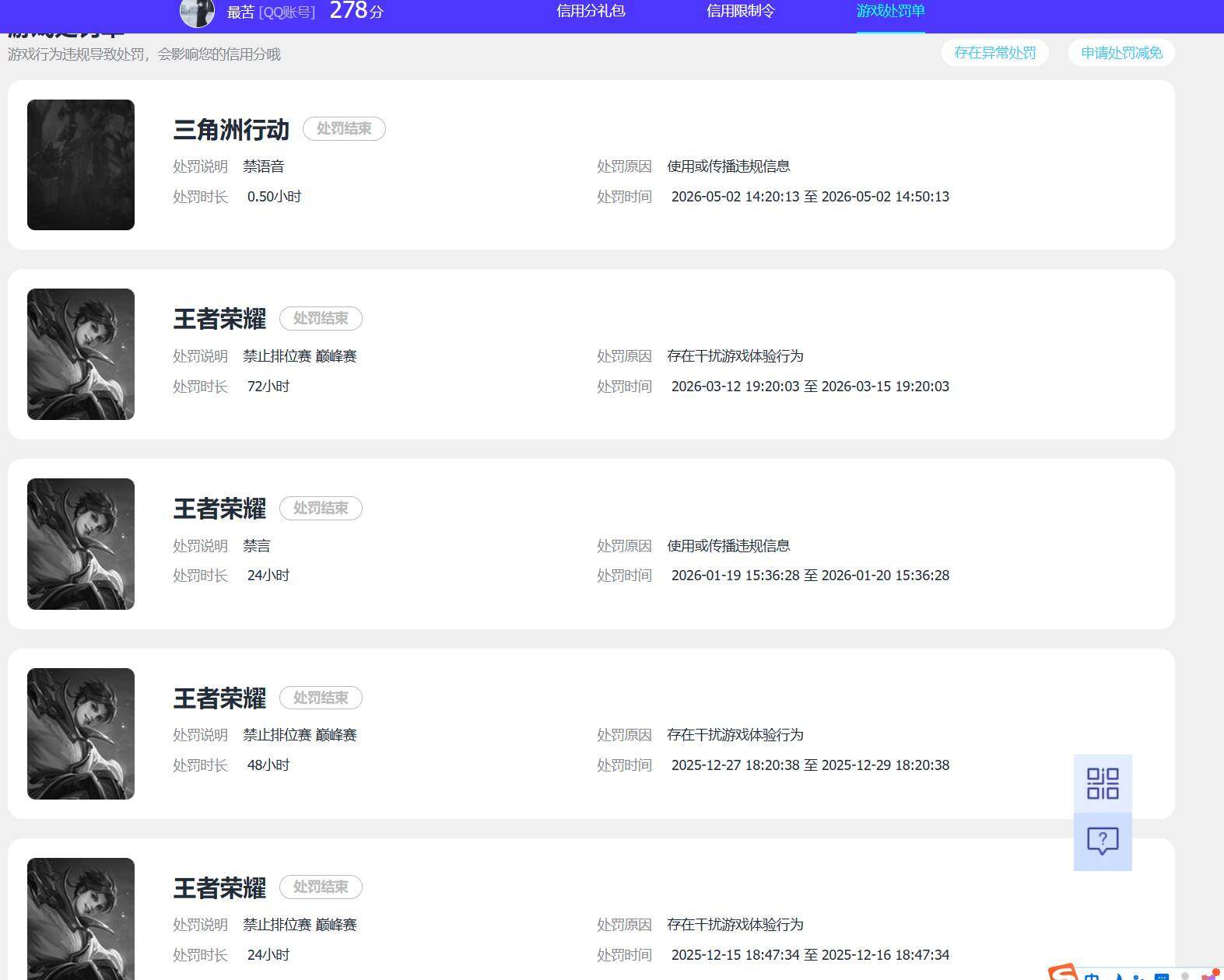Click 禁止排位赛 巅峰赛 on the 2025-12-15 card
Viewport: 1224px width, 980px height.
coord(300,925)
